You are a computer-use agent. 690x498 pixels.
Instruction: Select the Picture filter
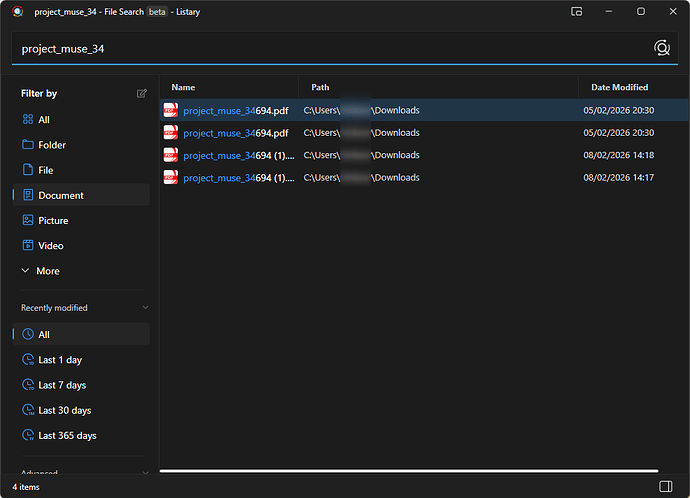click(53, 220)
